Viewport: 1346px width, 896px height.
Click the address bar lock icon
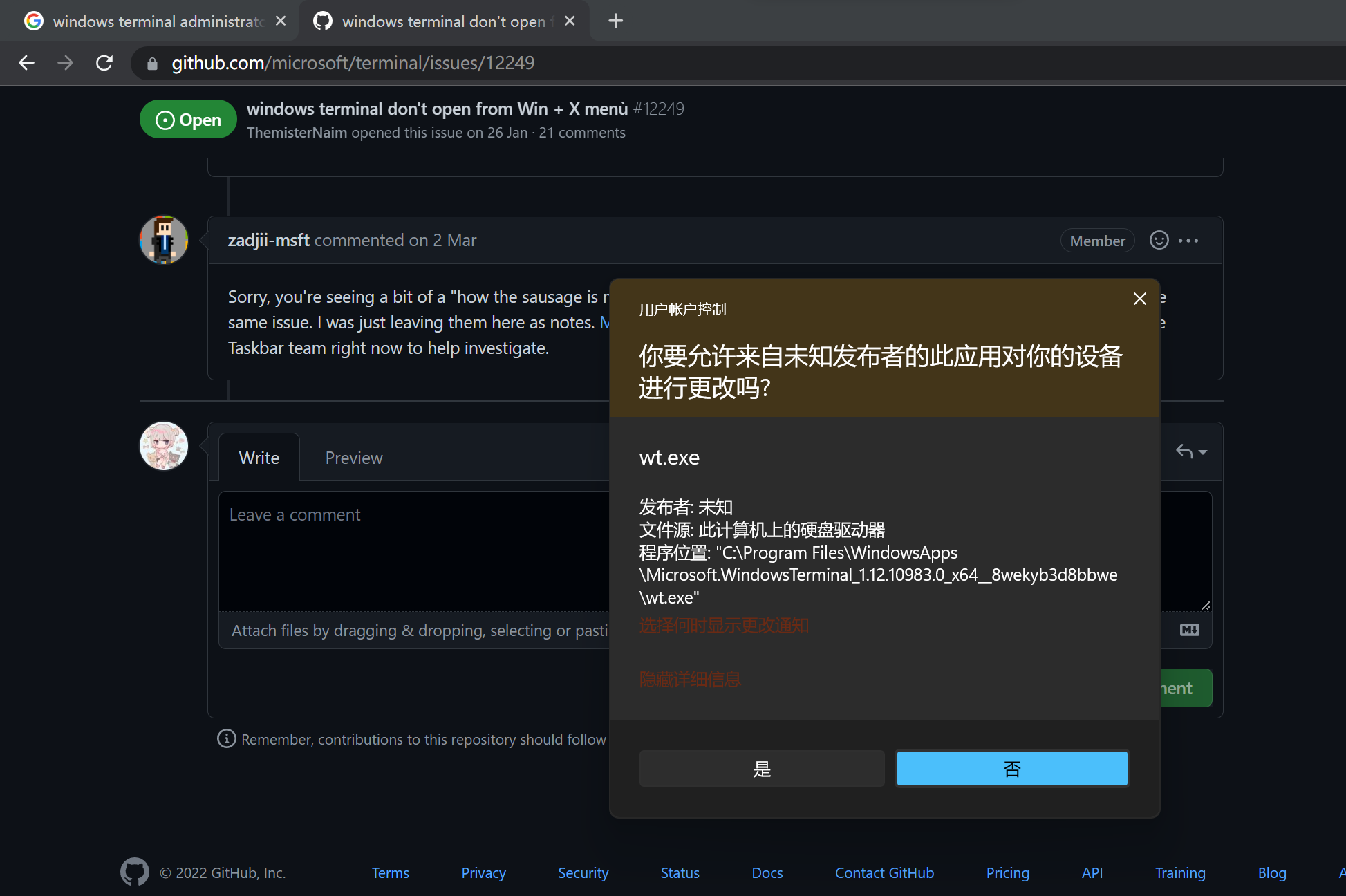click(153, 64)
